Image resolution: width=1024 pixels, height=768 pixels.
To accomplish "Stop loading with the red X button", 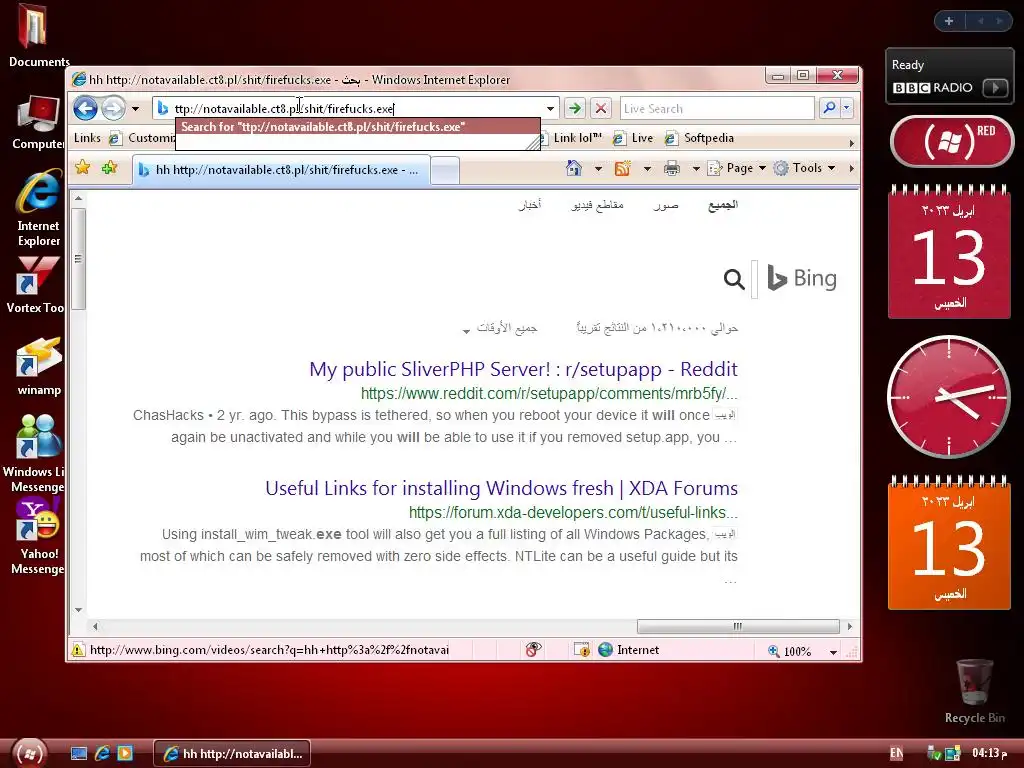I will (x=601, y=108).
